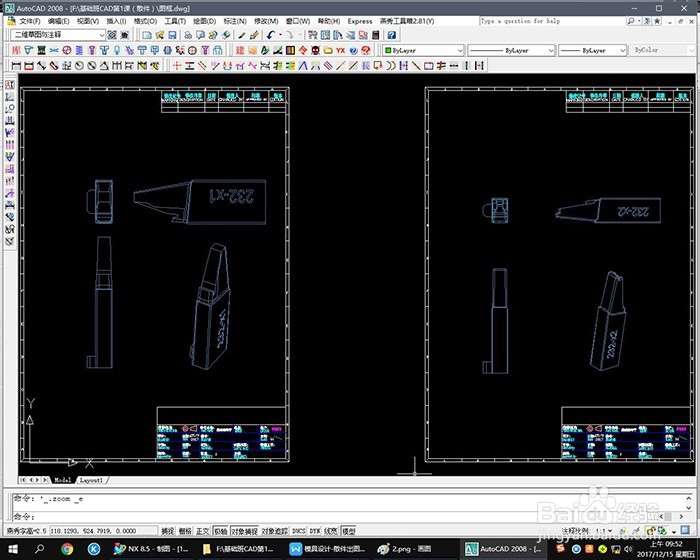Click the Match Properties brush icon

(254, 35)
